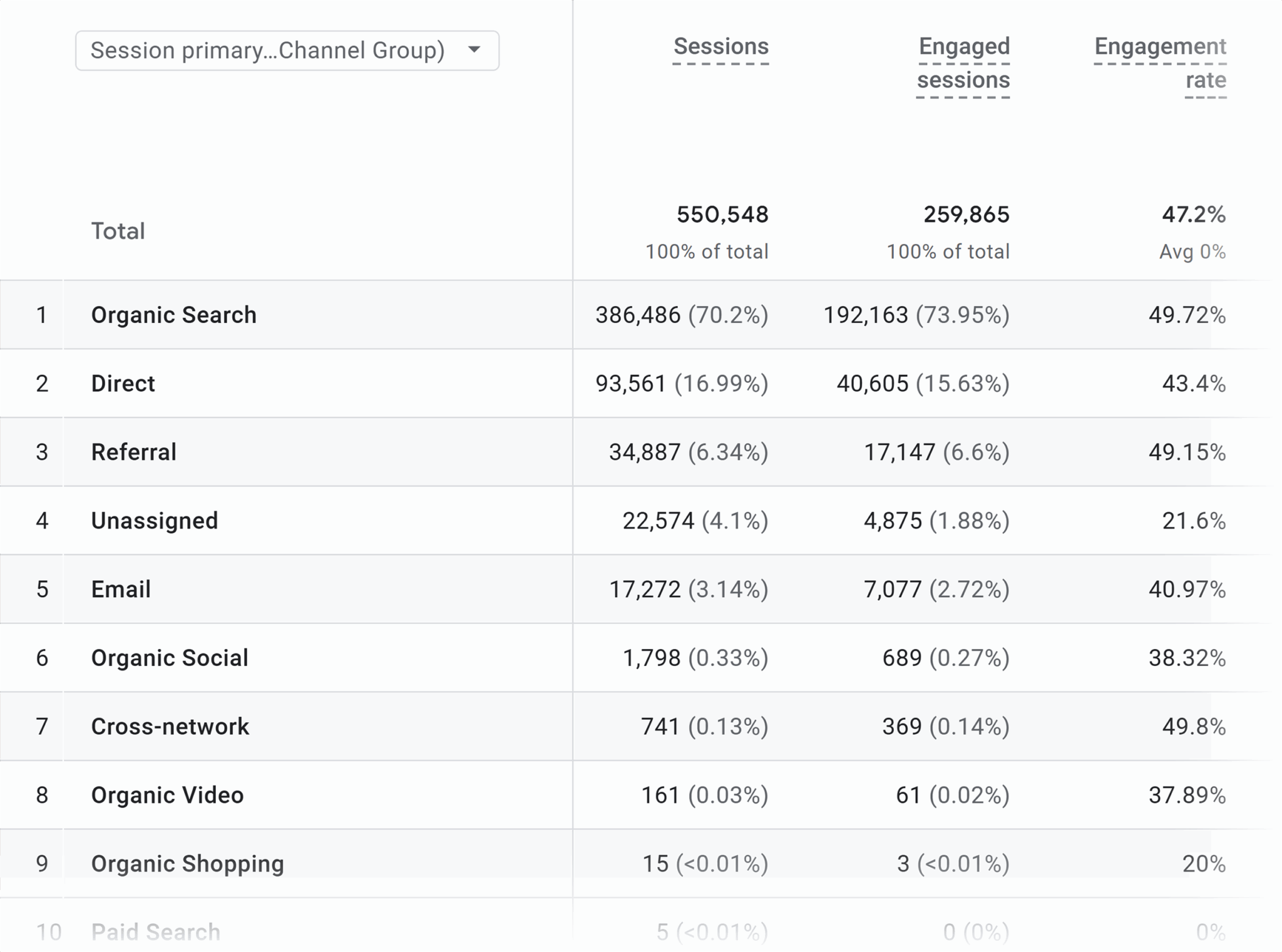Screen dimensions: 1282x952
Task: Click the Direct channel row
Action: [123, 384]
